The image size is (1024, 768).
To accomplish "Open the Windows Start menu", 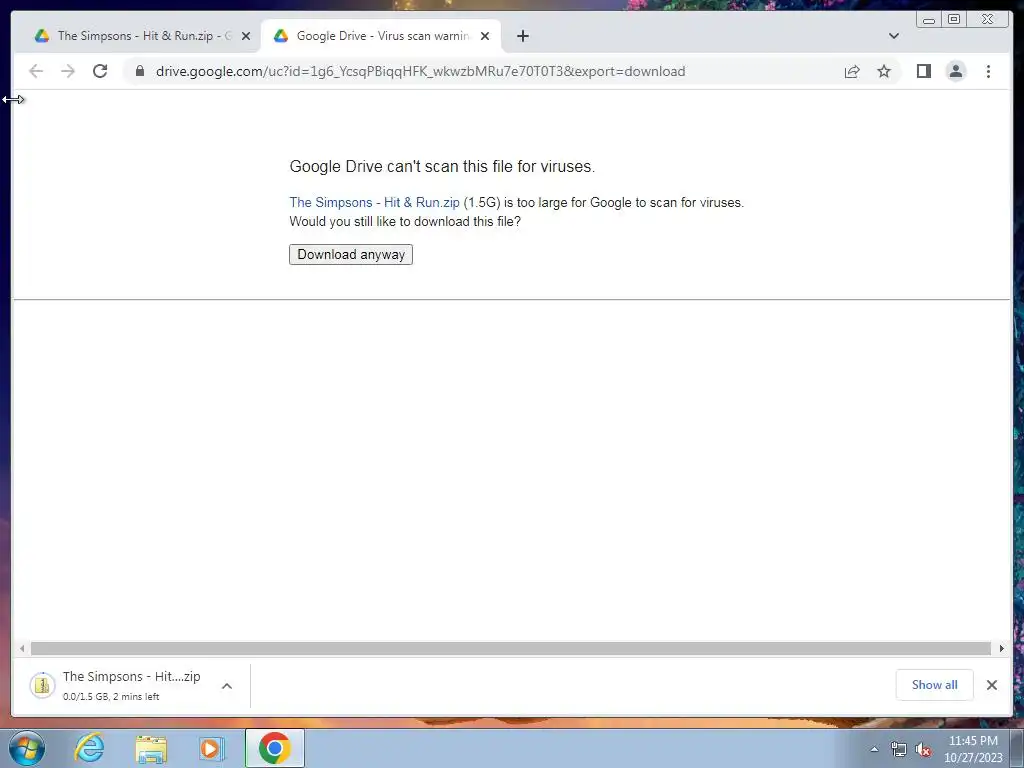I will (27, 748).
